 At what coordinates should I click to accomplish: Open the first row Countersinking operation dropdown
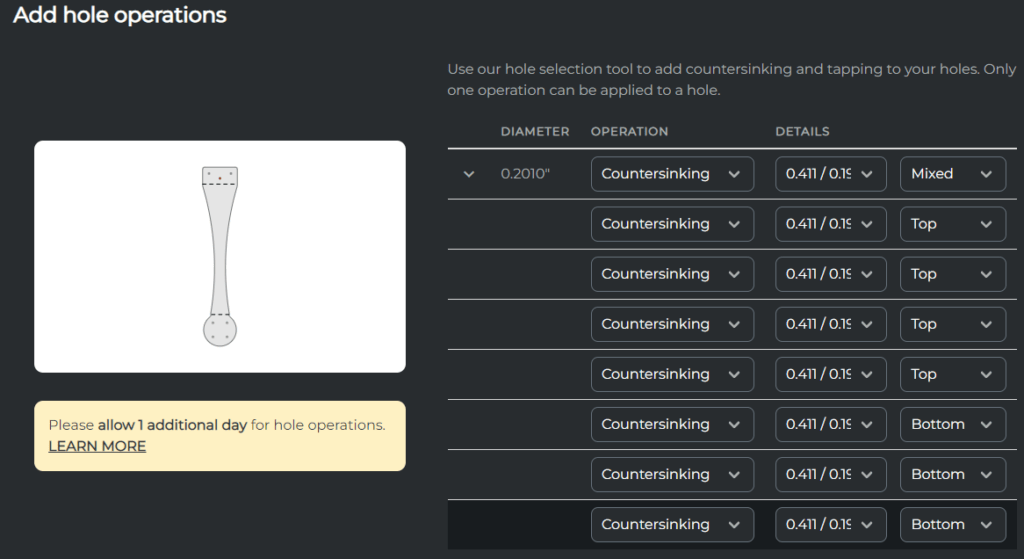pos(671,174)
